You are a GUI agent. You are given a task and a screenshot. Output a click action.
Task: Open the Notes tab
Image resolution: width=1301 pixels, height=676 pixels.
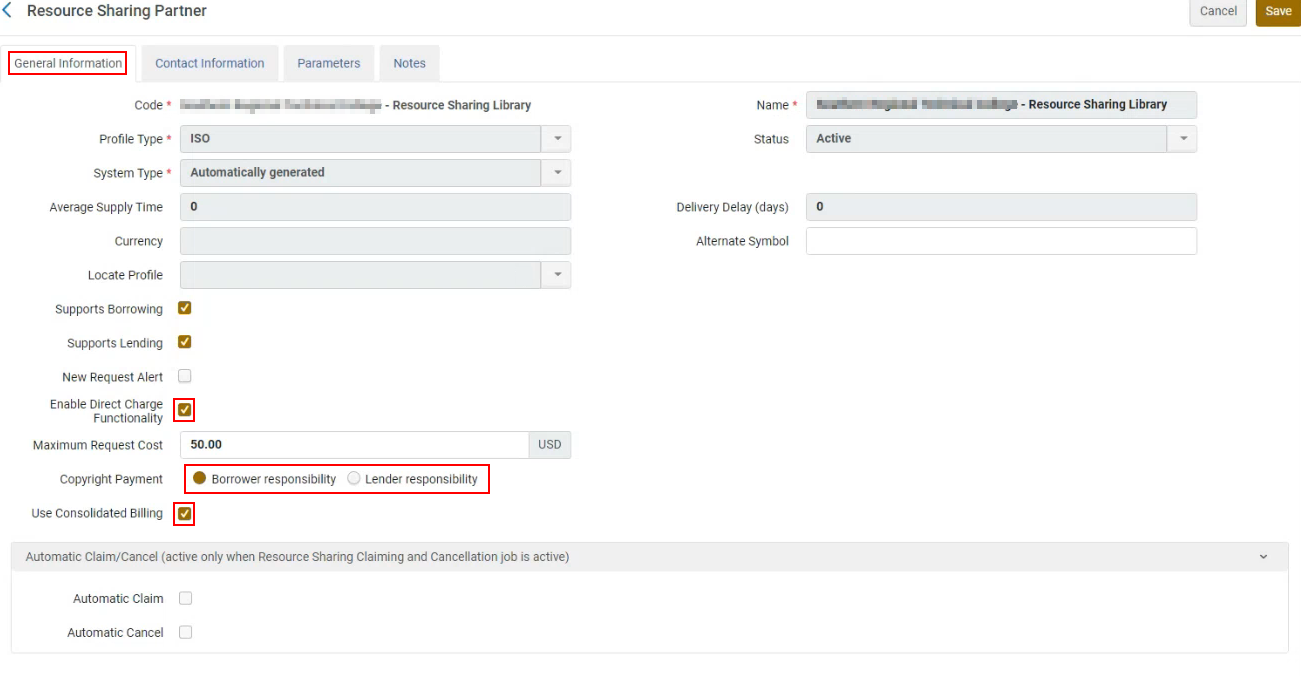[x=409, y=63]
